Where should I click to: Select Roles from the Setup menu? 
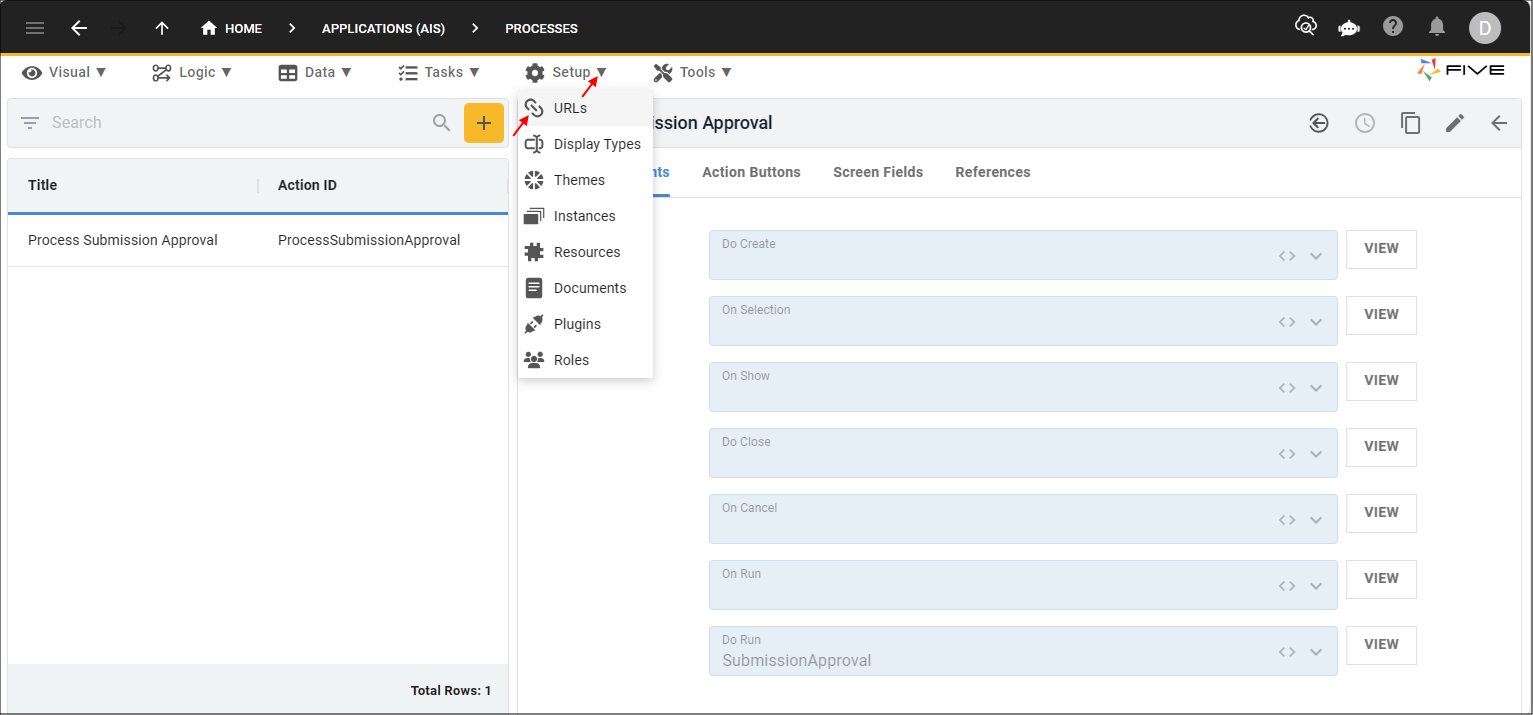point(571,360)
